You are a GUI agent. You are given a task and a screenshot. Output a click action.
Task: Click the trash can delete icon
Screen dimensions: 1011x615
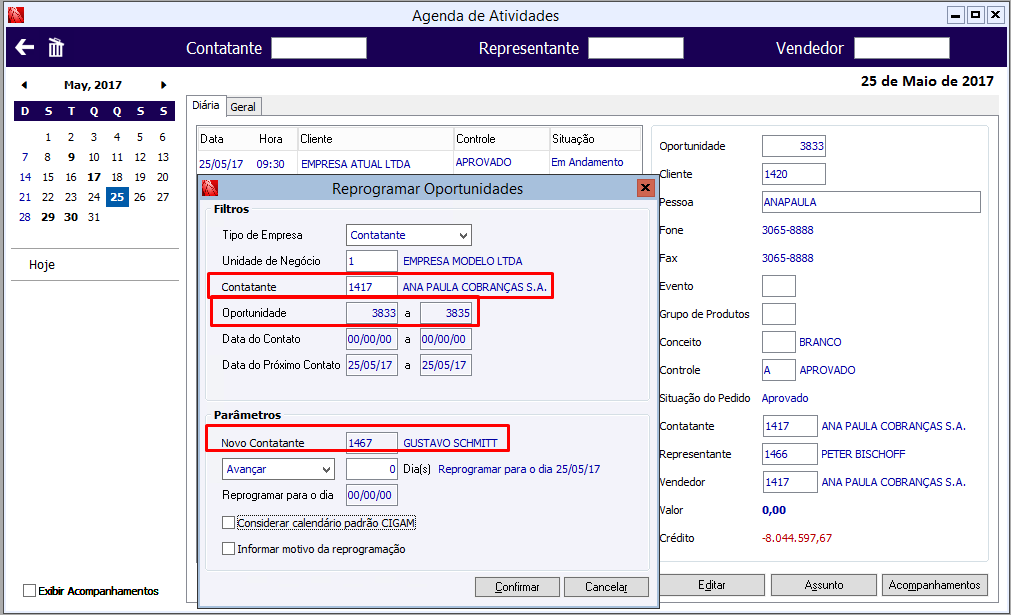pos(56,47)
